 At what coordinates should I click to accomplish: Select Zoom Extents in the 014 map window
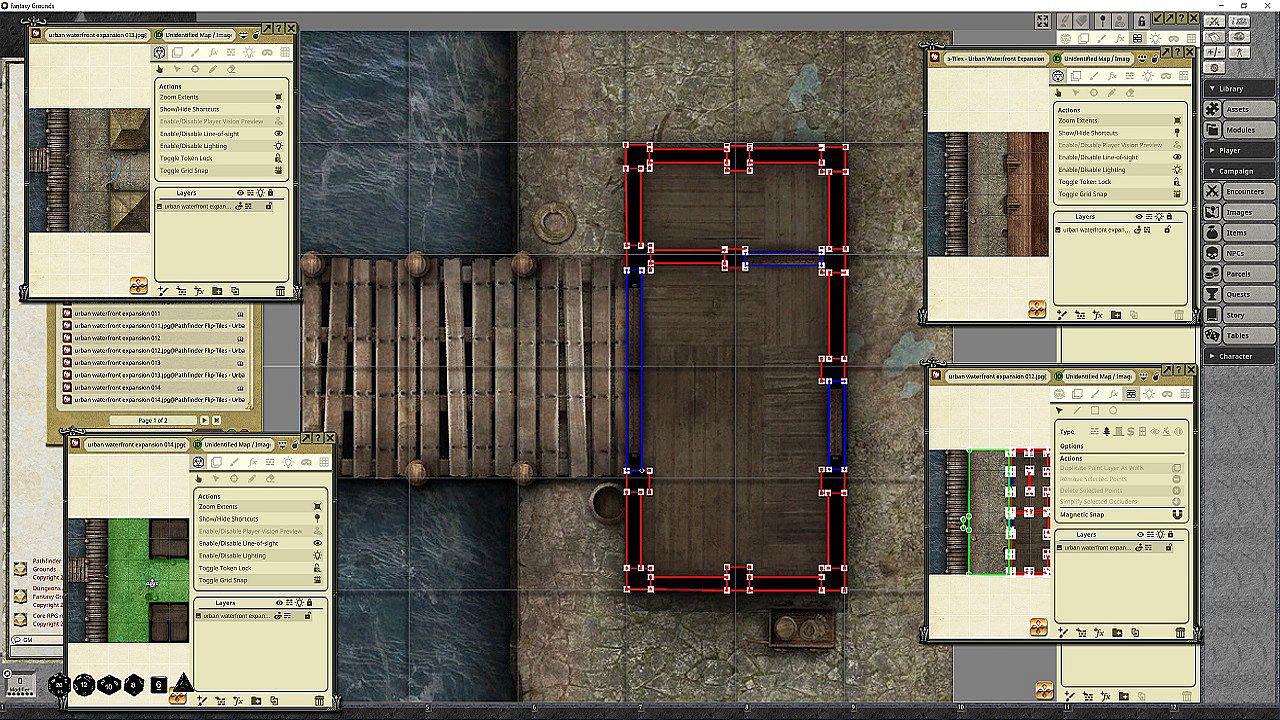[261, 507]
